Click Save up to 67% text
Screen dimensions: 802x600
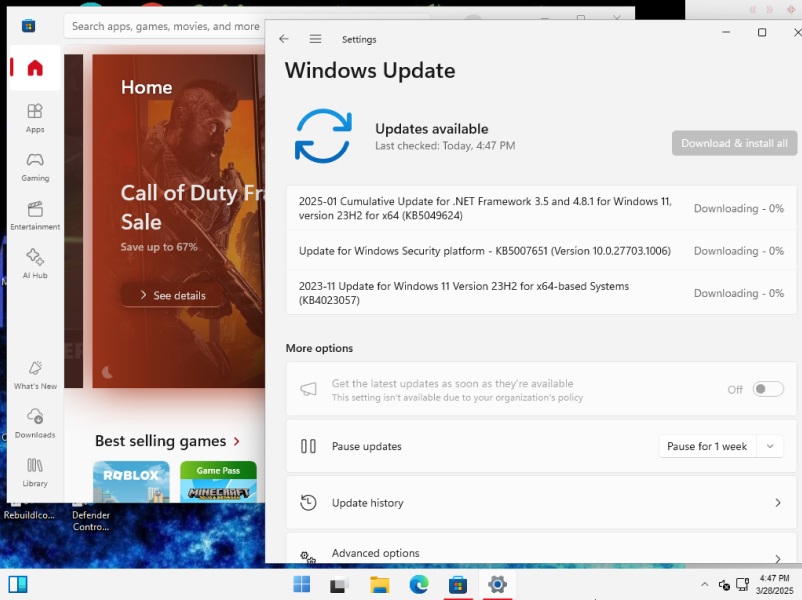[159, 247]
